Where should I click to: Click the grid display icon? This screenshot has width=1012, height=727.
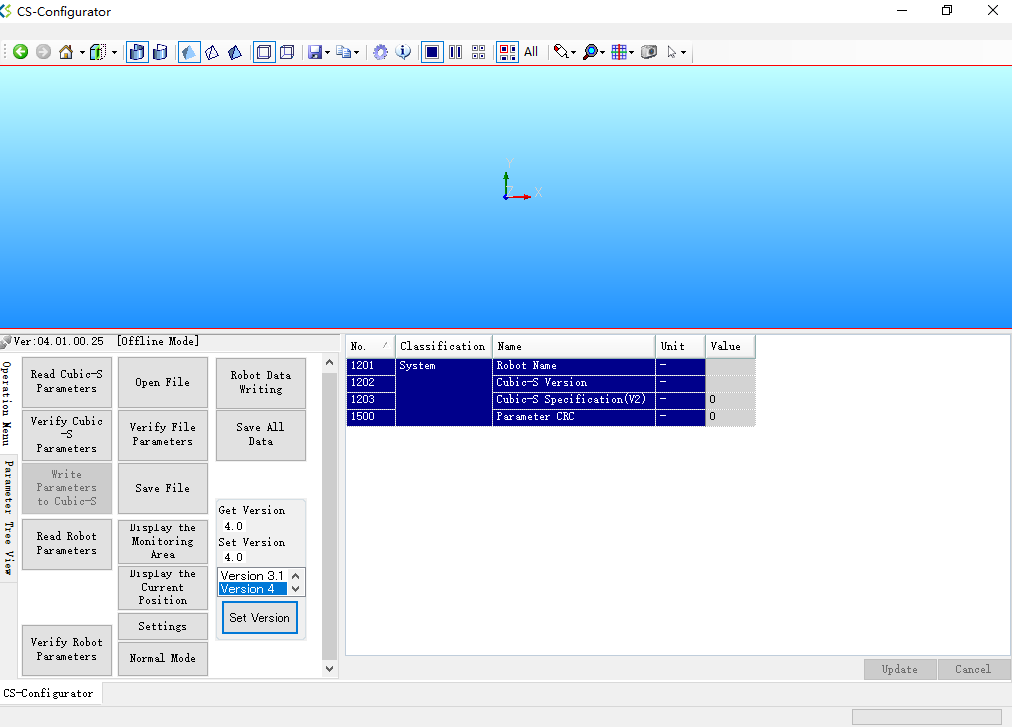[x=620, y=51]
